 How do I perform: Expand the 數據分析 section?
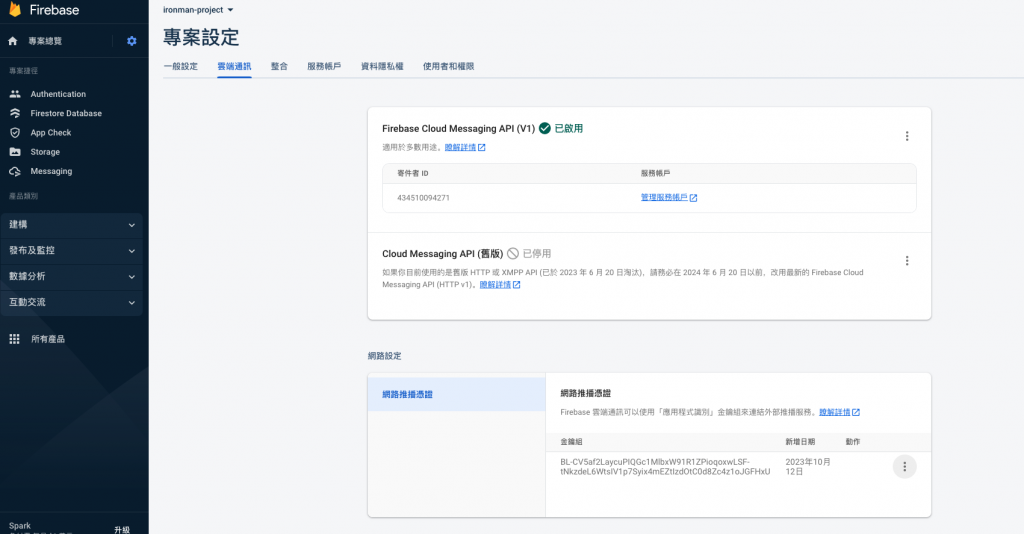(72, 277)
